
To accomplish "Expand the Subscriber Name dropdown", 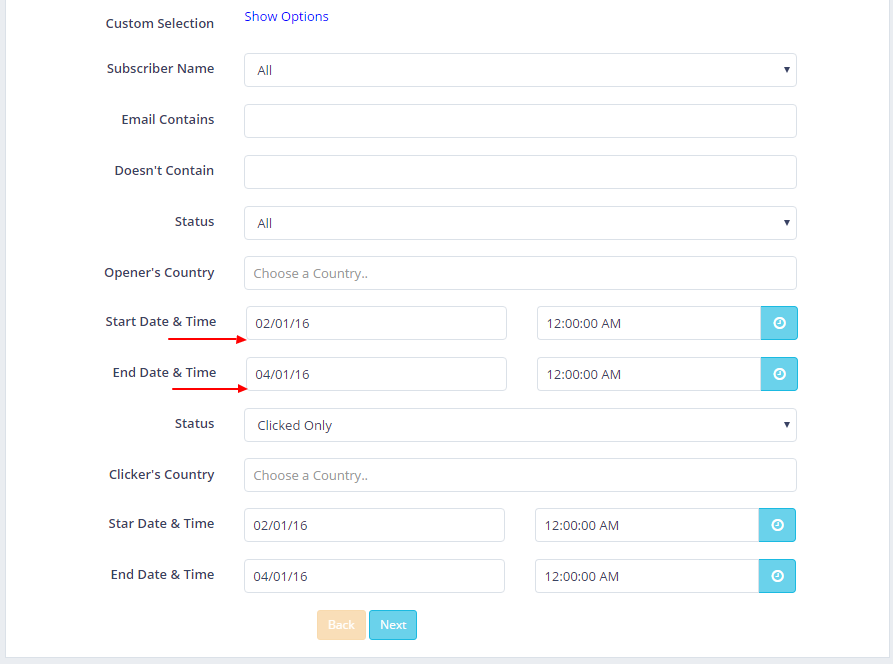I will [x=520, y=70].
